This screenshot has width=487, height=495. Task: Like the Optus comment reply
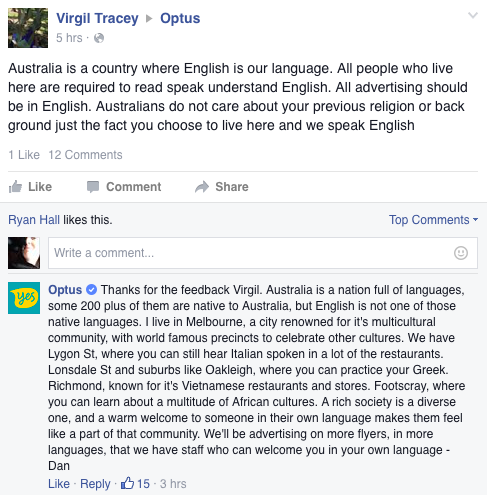[x=59, y=484]
